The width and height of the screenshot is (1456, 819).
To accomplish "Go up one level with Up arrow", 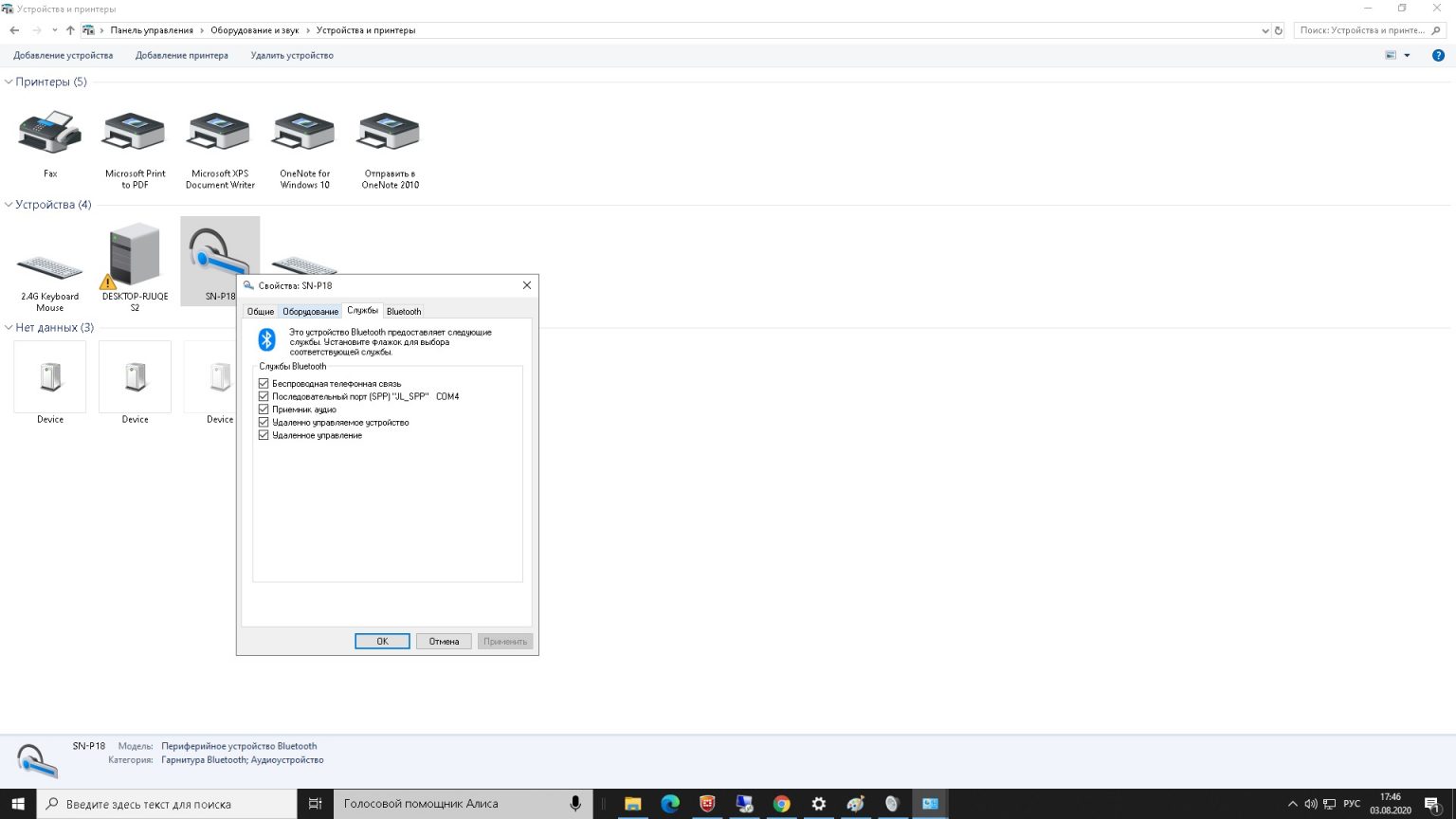I will [x=70, y=30].
